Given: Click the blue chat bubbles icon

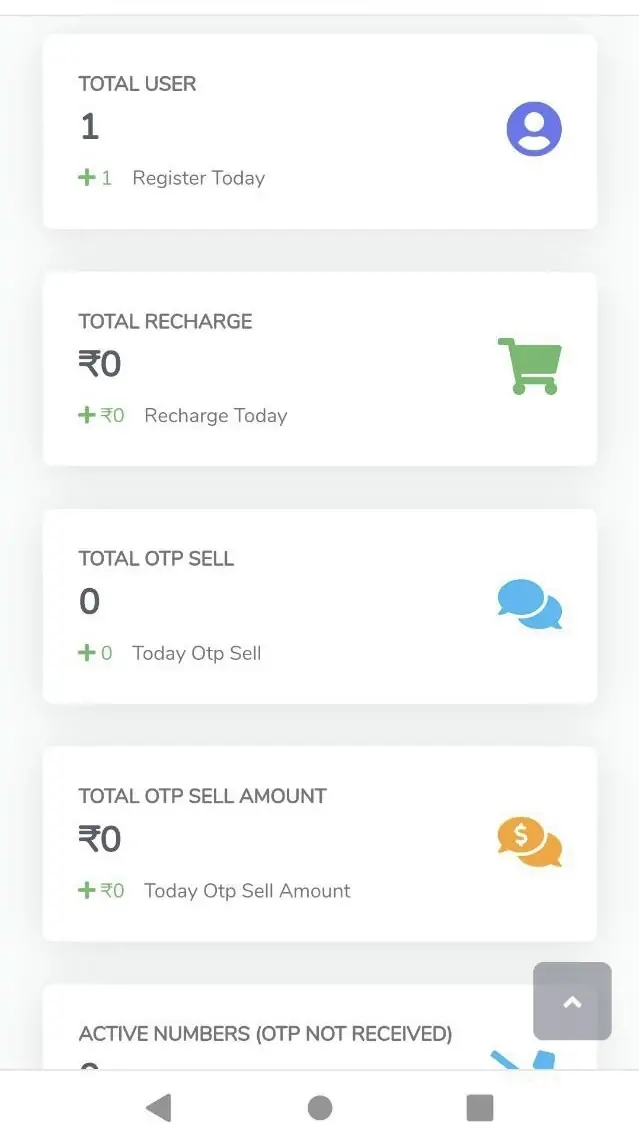Looking at the screenshot, I should (x=529, y=605).
